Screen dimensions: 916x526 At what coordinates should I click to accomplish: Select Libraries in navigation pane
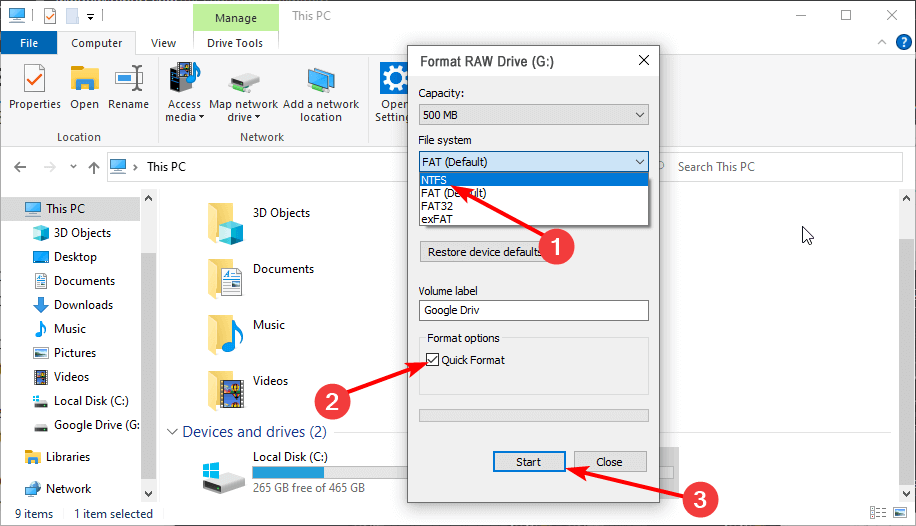coord(68,456)
